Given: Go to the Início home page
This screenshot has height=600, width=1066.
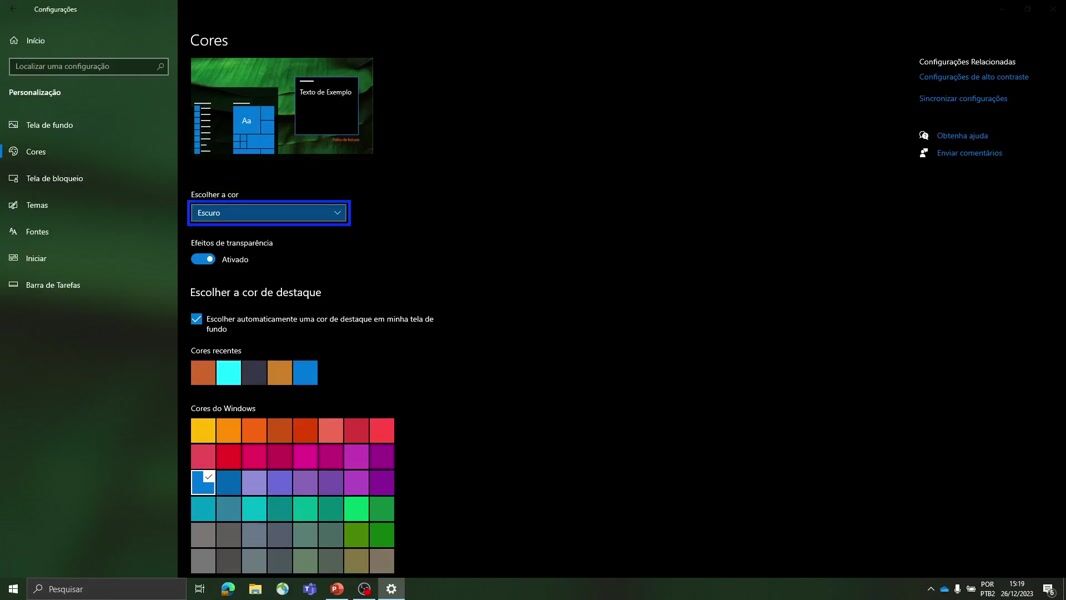Looking at the screenshot, I should pos(35,41).
